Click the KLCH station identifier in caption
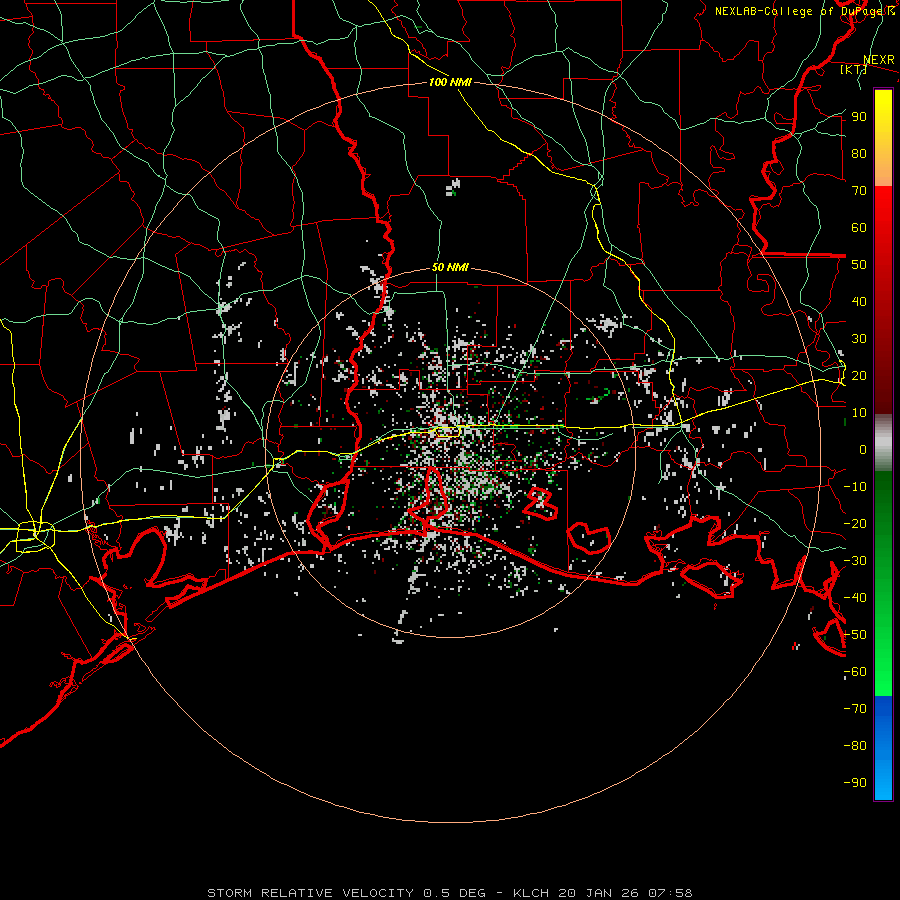Screen dimensions: 900x900 coord(530,893)
